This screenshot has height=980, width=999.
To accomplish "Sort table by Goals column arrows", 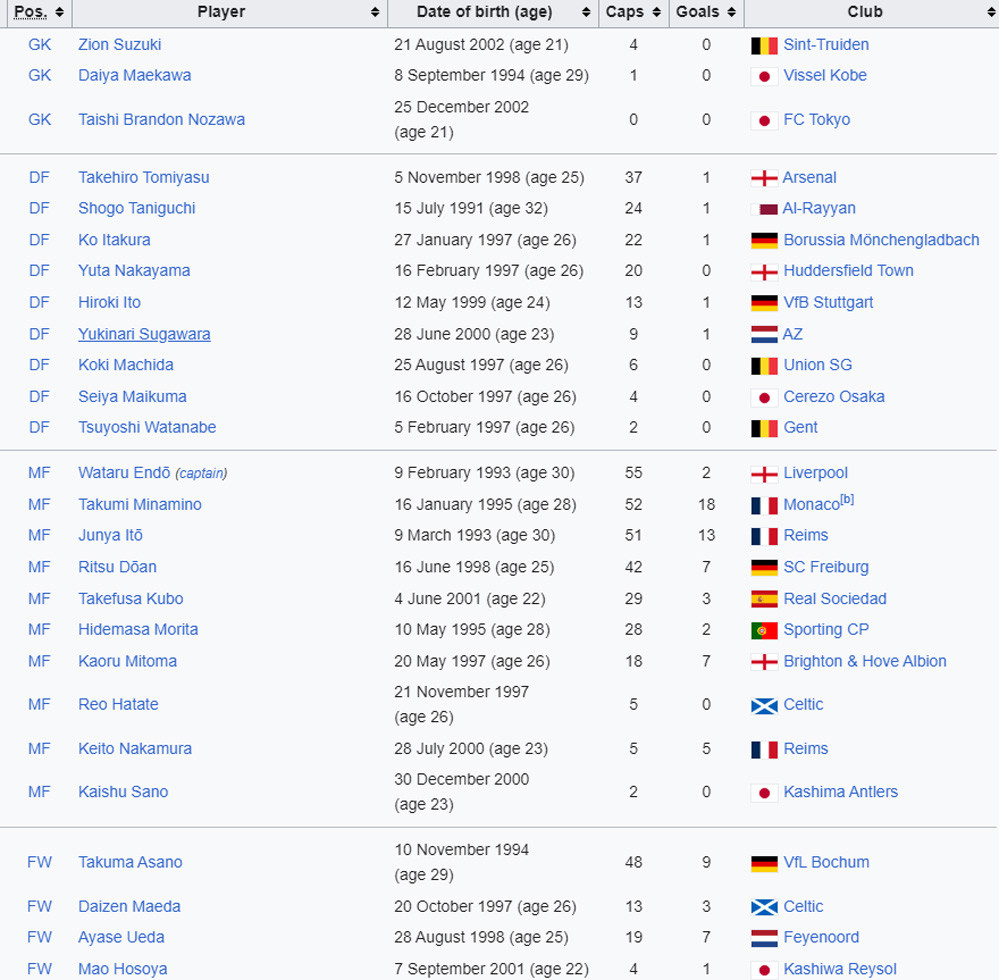I will pos(731,12).
